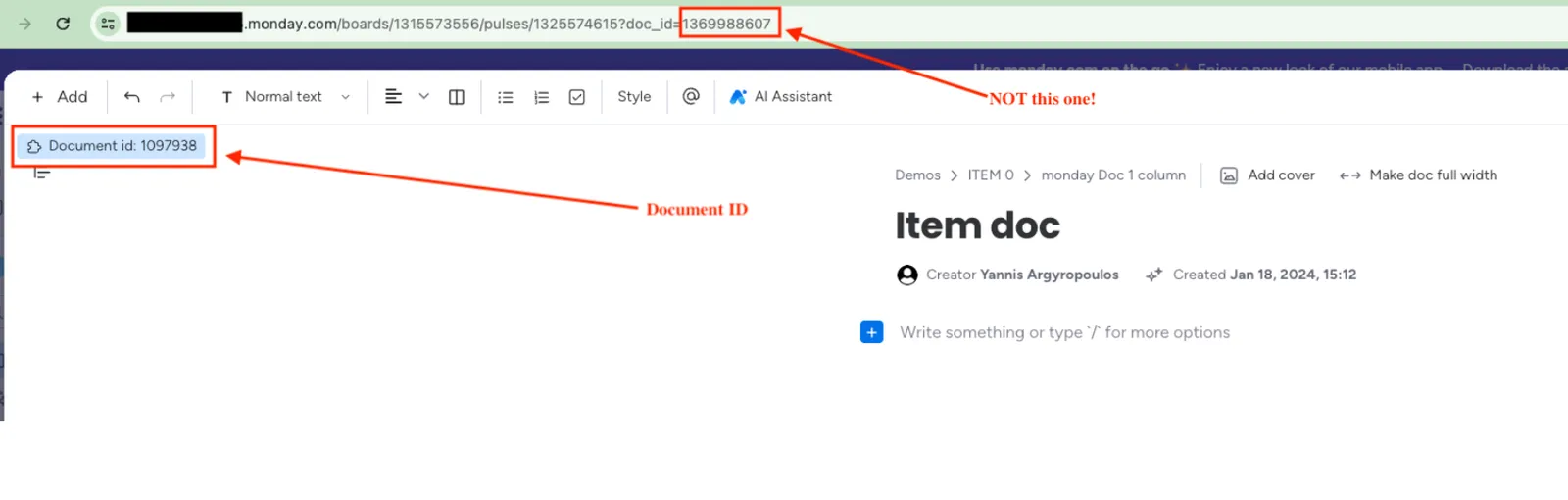This screenshot has width=1568, height=500.
Task: Redo the last action
Action: 168,97
